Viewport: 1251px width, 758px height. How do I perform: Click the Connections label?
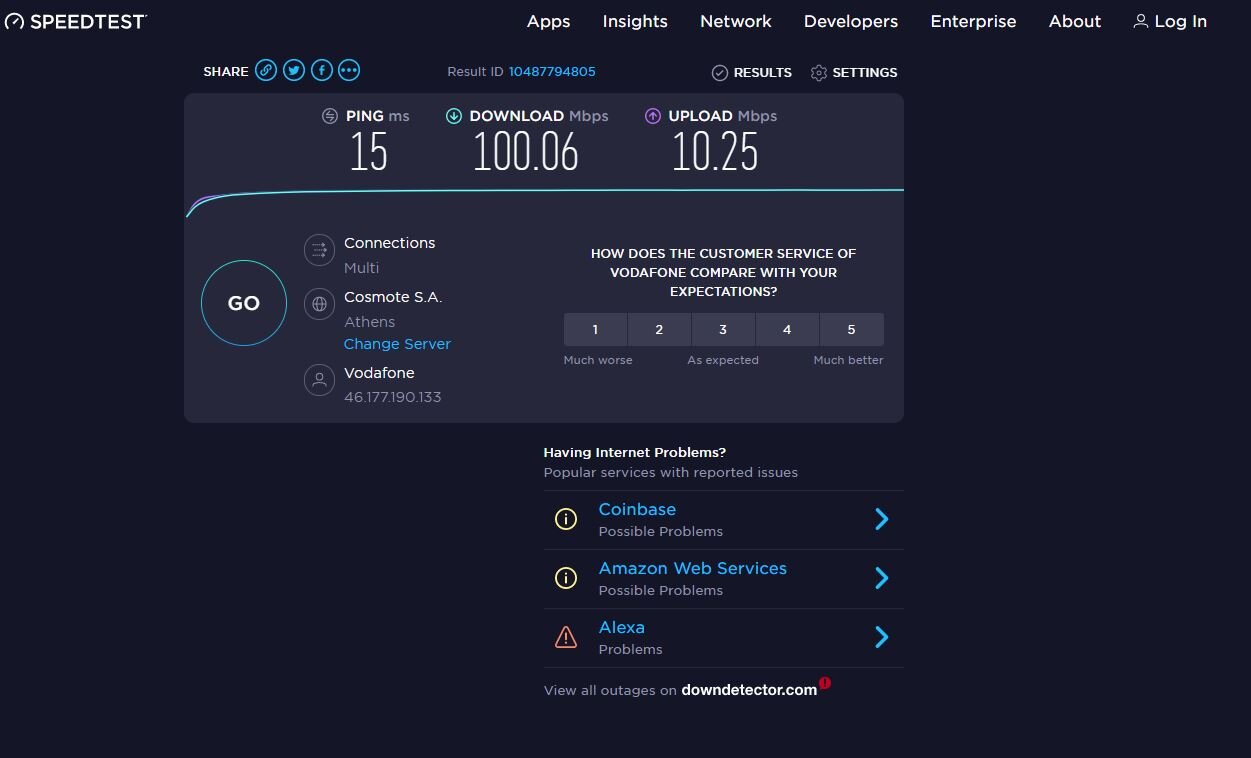pos(389,243)
